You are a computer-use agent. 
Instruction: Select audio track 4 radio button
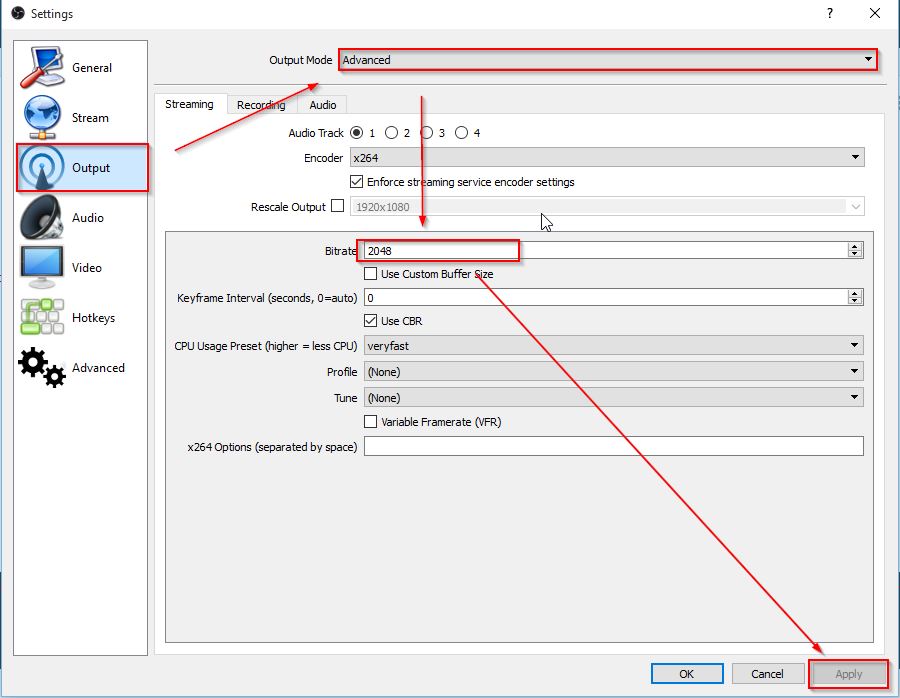(x=461, y=133)
